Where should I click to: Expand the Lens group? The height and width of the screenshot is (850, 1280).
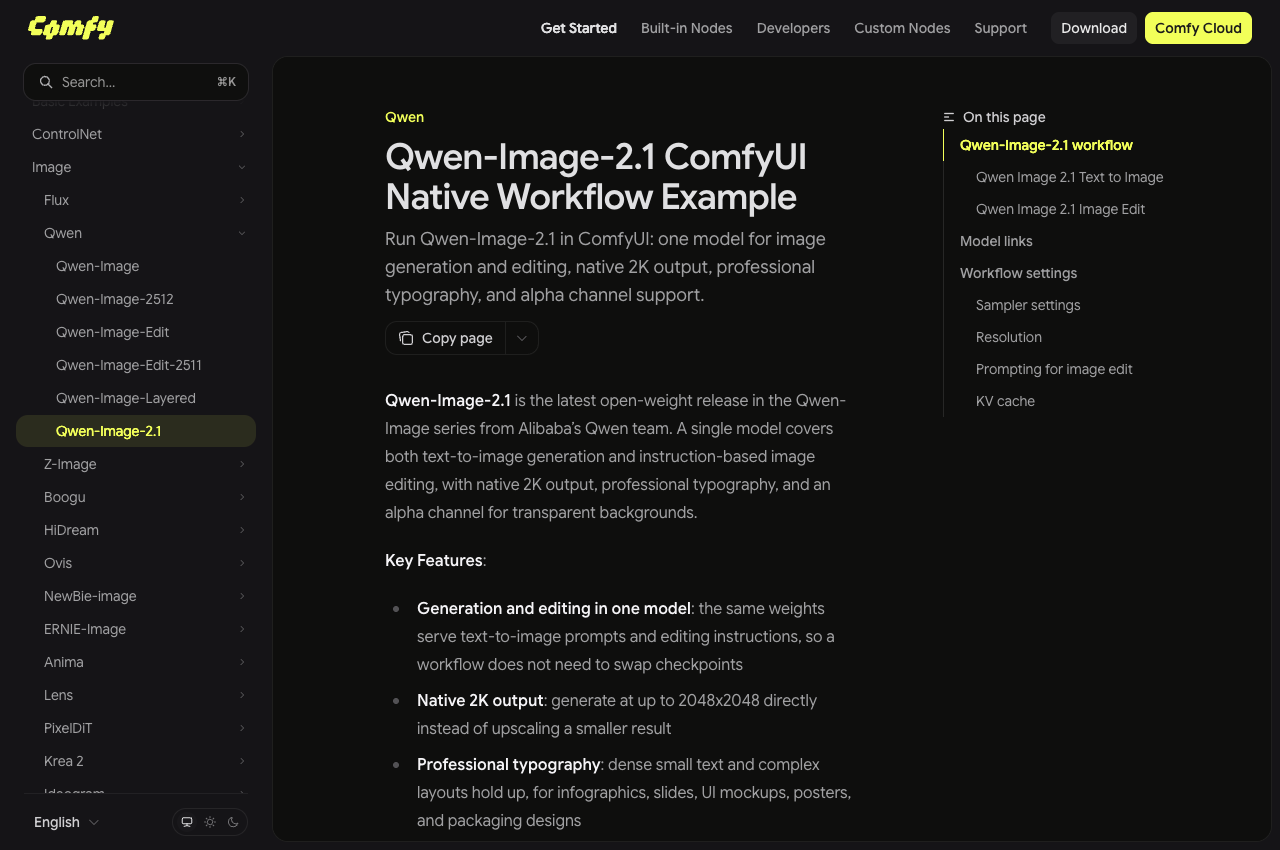(136, 695)
